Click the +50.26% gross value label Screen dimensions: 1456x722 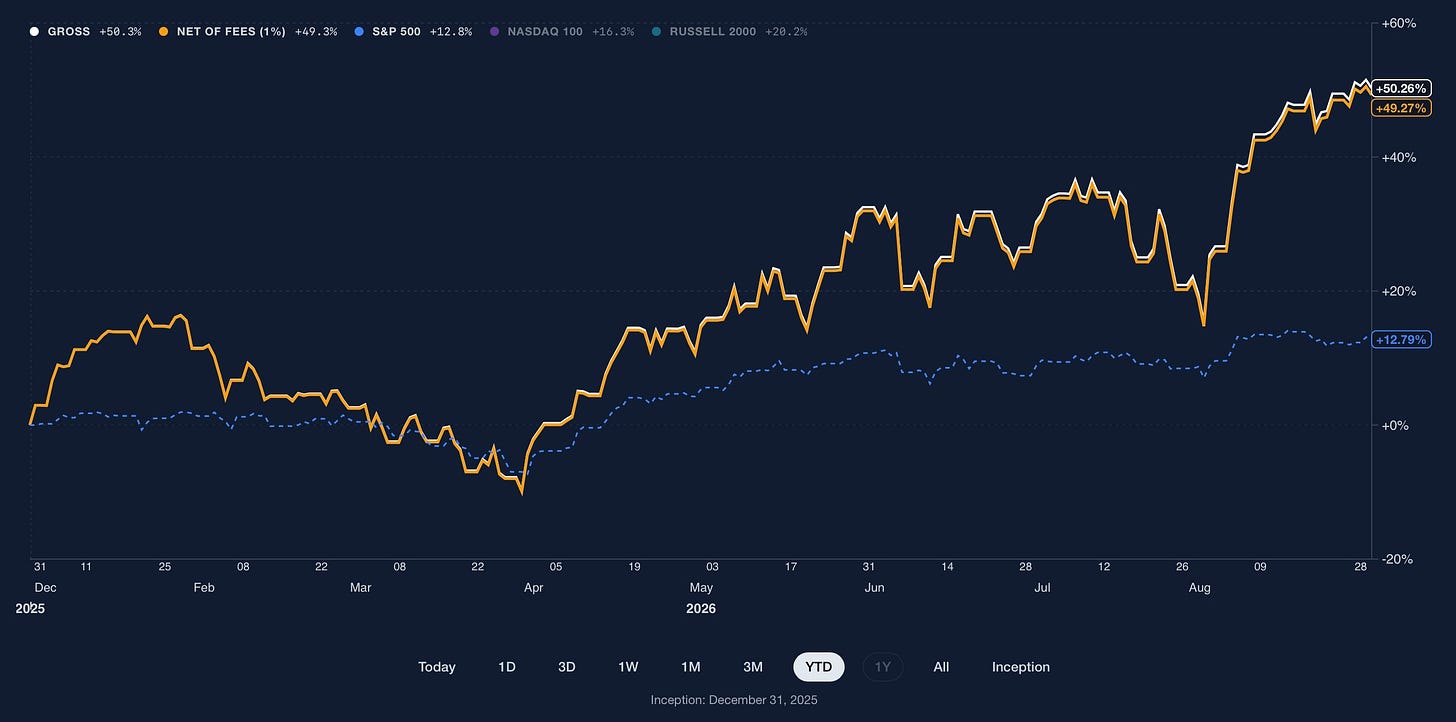(1401, 88)
